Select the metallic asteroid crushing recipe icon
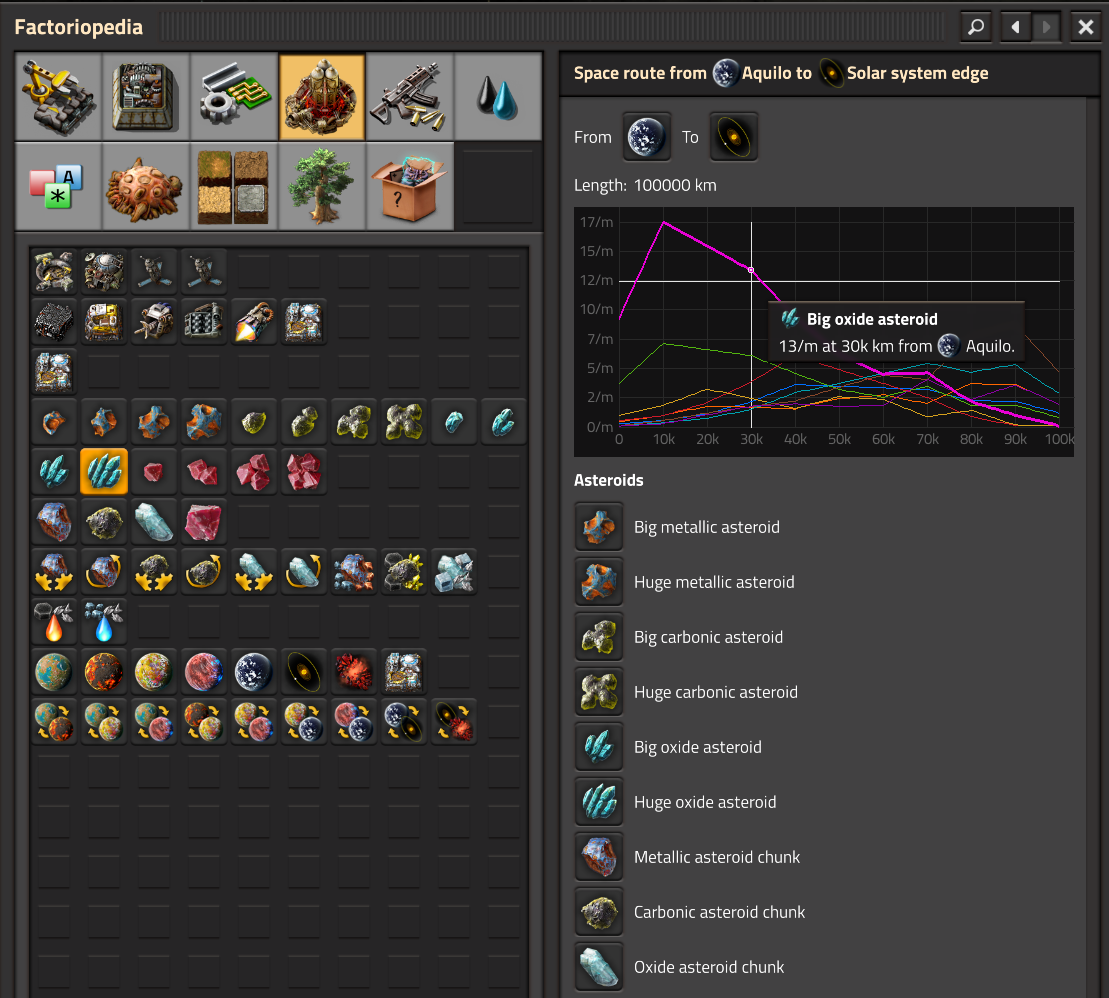1109x998 pixels. pyautogui.click(x=54, y=571)
